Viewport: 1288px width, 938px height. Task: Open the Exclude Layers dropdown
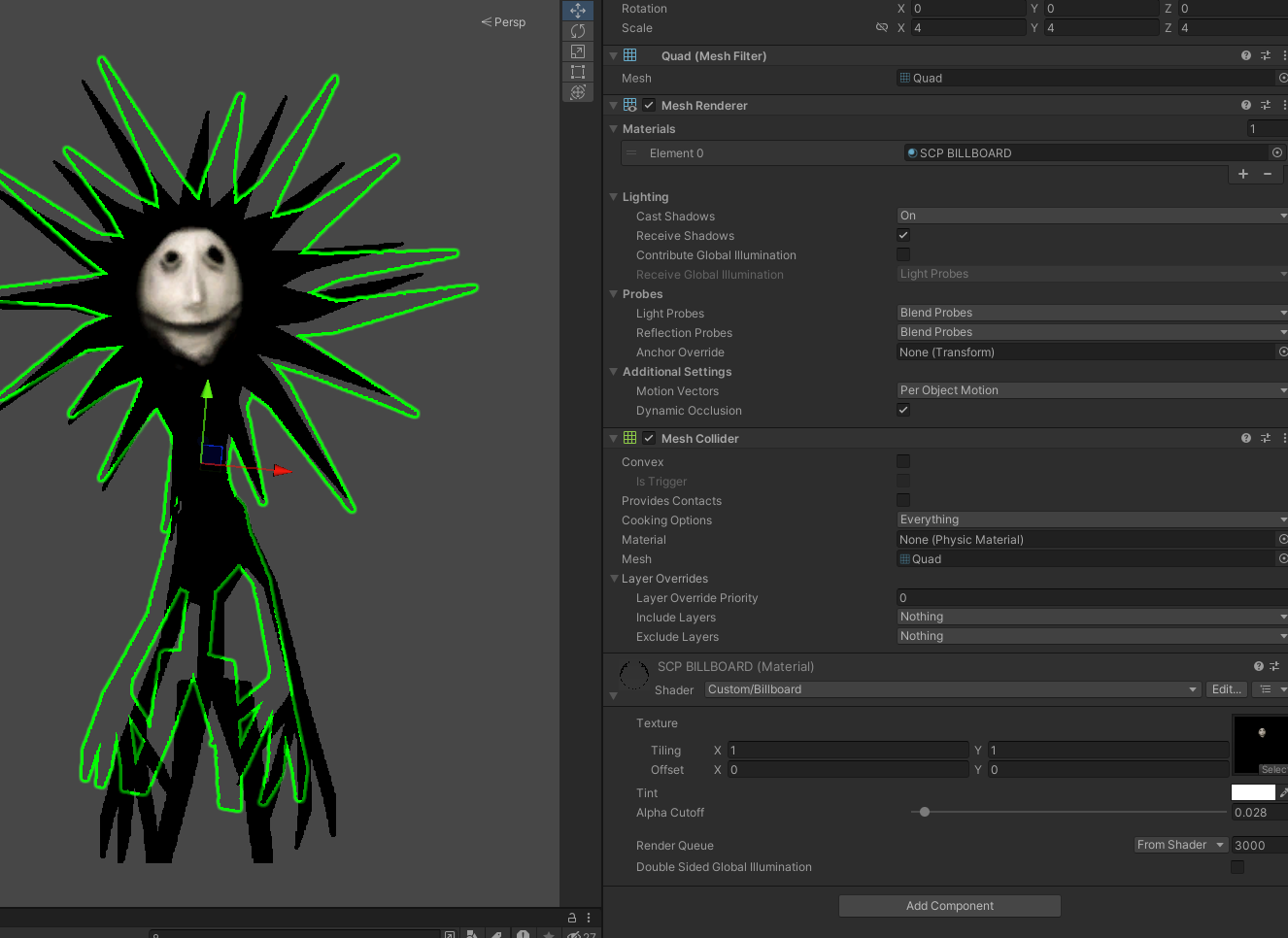click(1092, 636)
